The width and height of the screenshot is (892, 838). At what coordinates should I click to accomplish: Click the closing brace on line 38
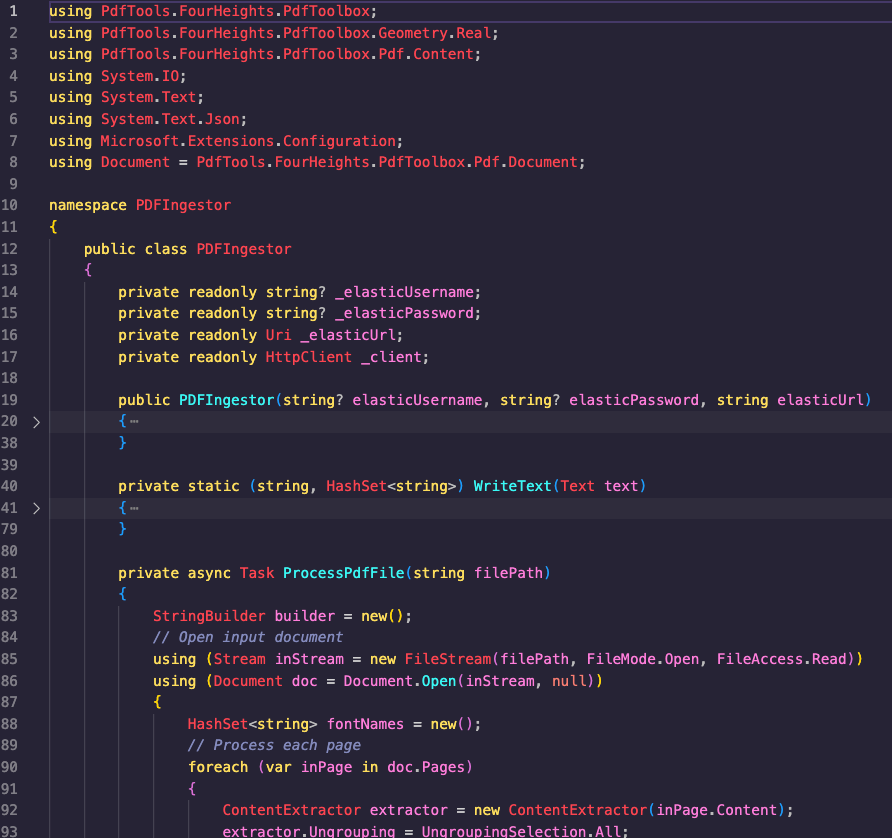tap(122, 443)
